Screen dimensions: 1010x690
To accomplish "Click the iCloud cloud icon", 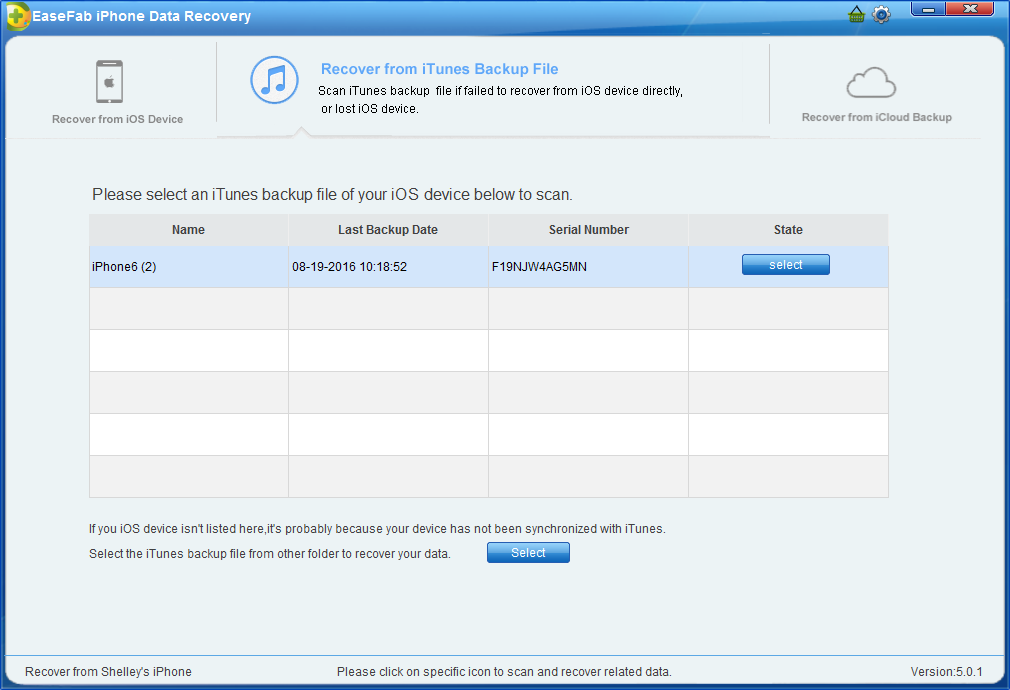I will (x=871, y=82).
